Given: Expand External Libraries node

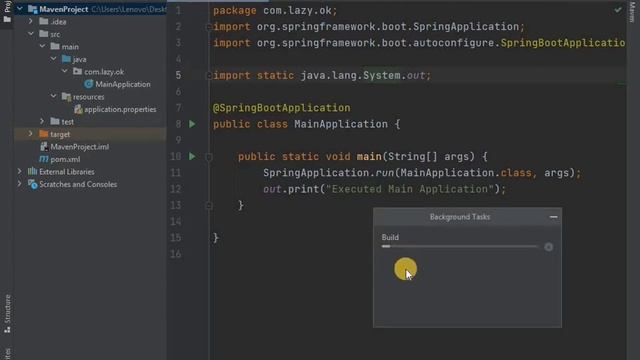Looking at the screenshot, I should click(19, 171).
